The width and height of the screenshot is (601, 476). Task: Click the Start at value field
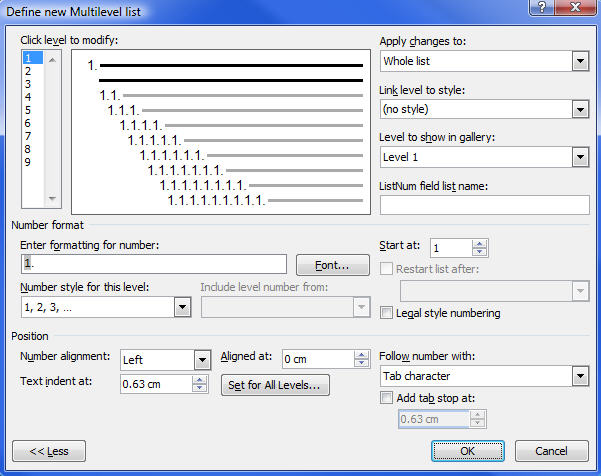coord(451,248)
